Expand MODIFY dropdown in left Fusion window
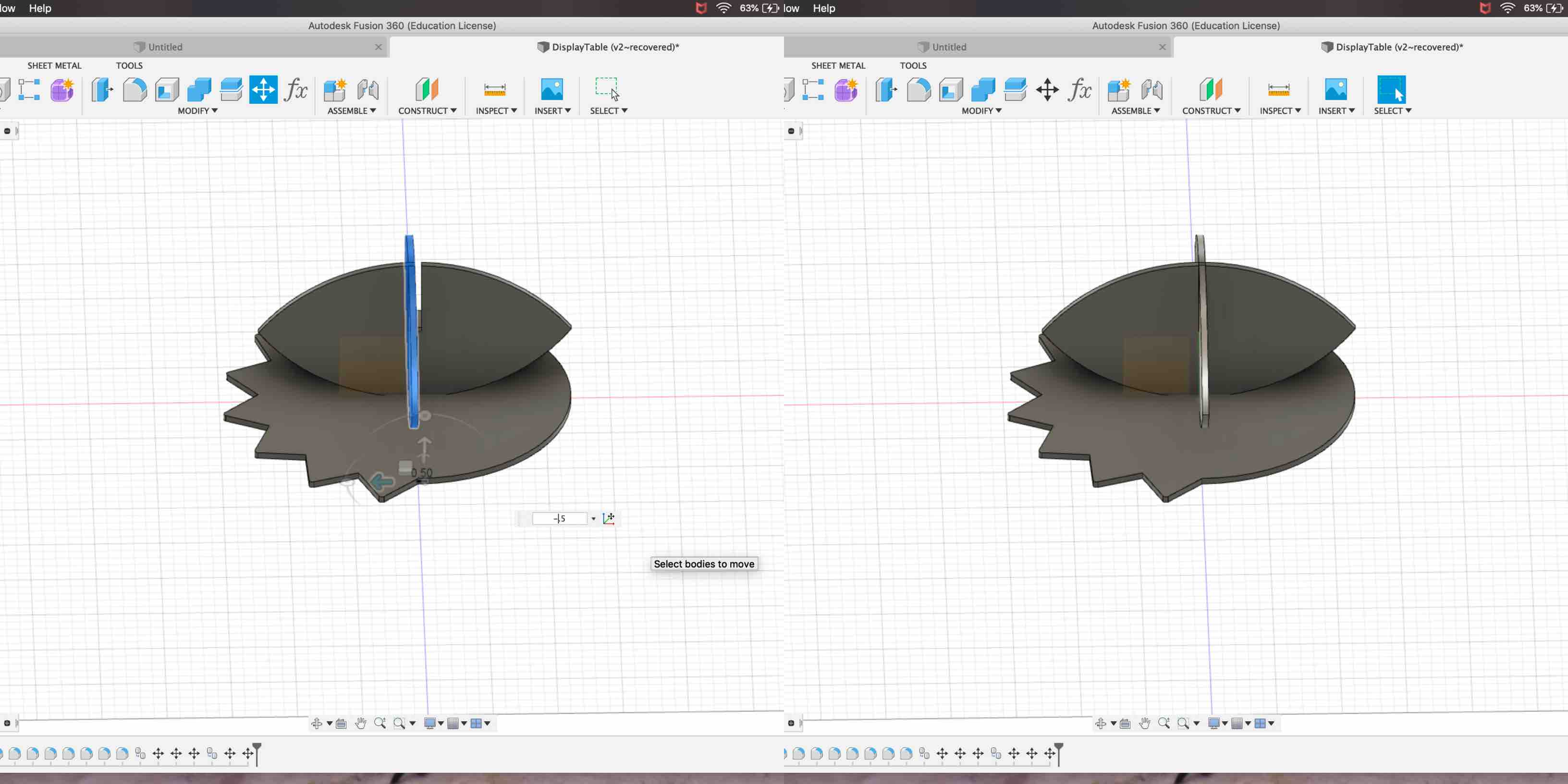1568x784 pixels. coord(198,111)
